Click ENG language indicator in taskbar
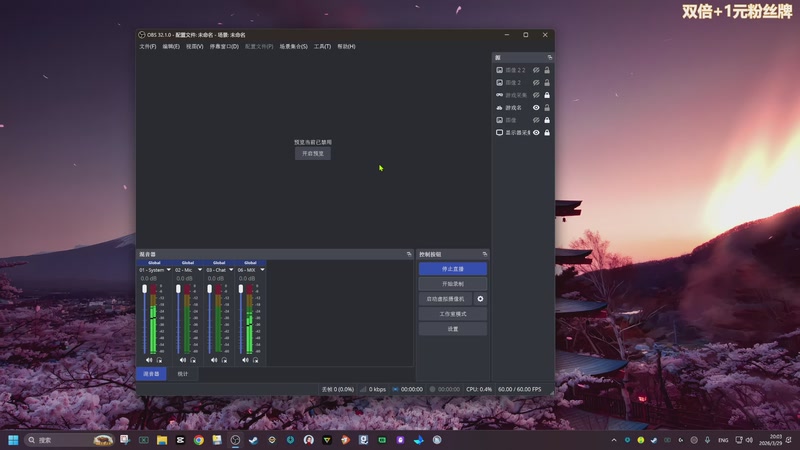 click(723, 440)
